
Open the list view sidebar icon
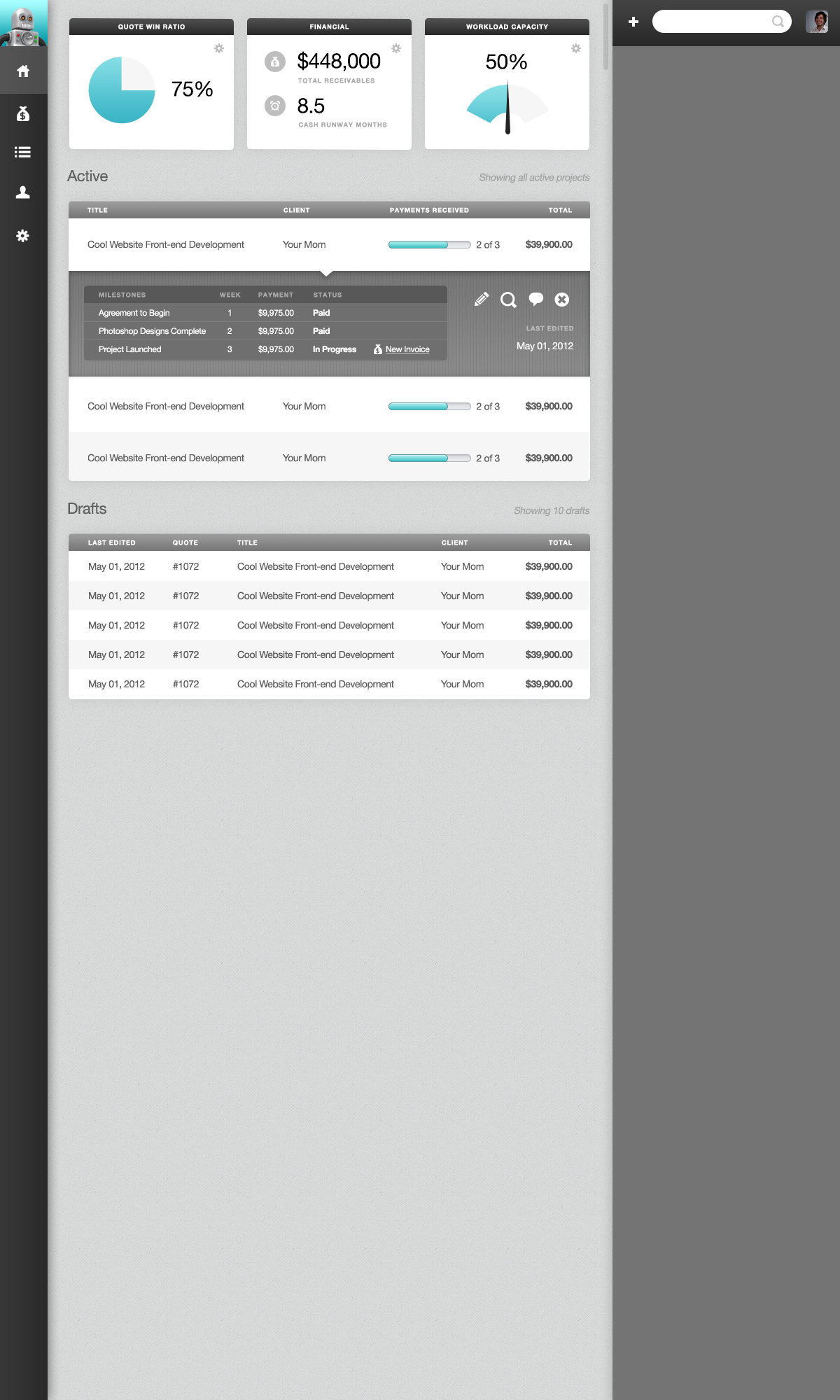(x=23, y=152)
